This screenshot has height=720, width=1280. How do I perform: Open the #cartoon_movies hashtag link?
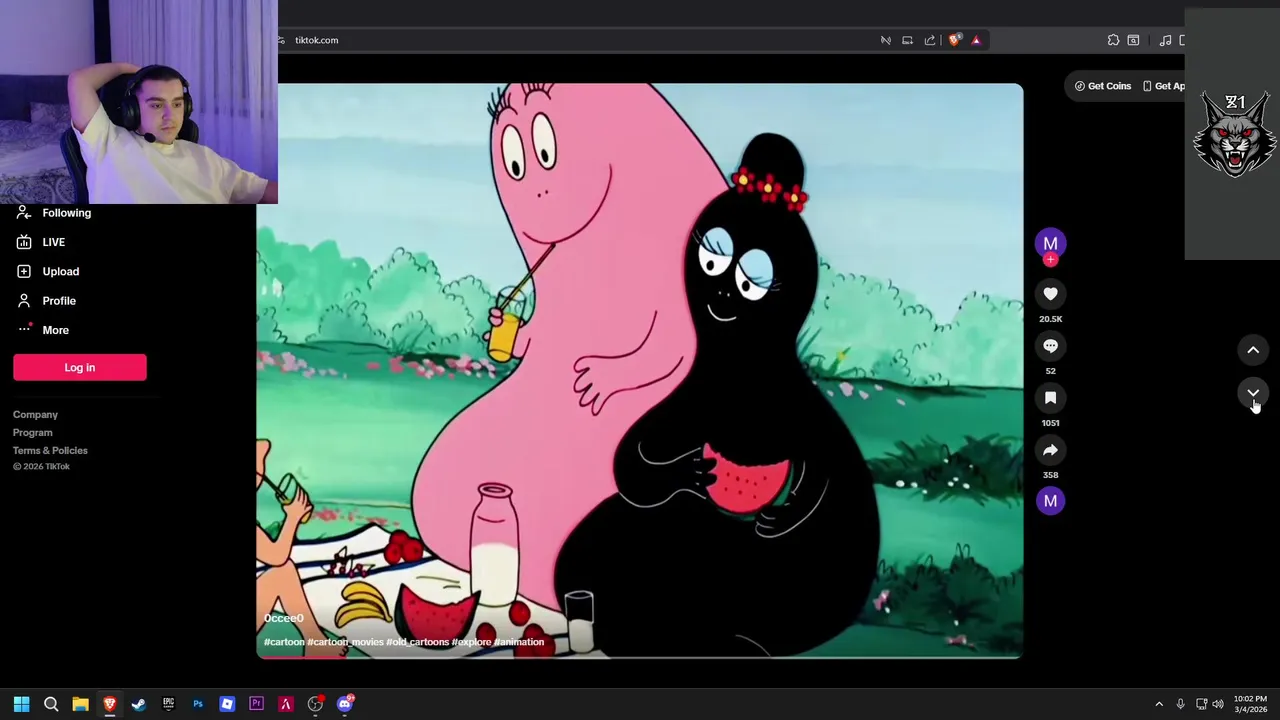pos(345,642)
